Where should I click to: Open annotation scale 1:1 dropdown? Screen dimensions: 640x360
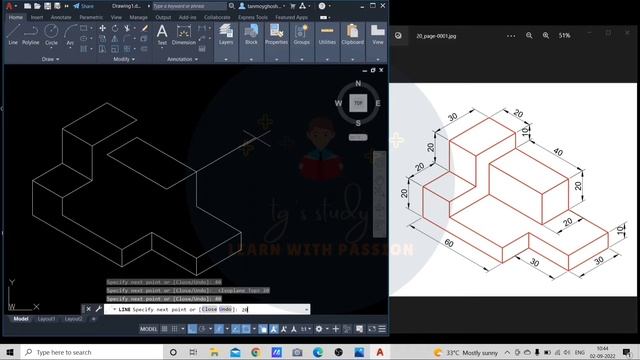[x=306, y=329]
